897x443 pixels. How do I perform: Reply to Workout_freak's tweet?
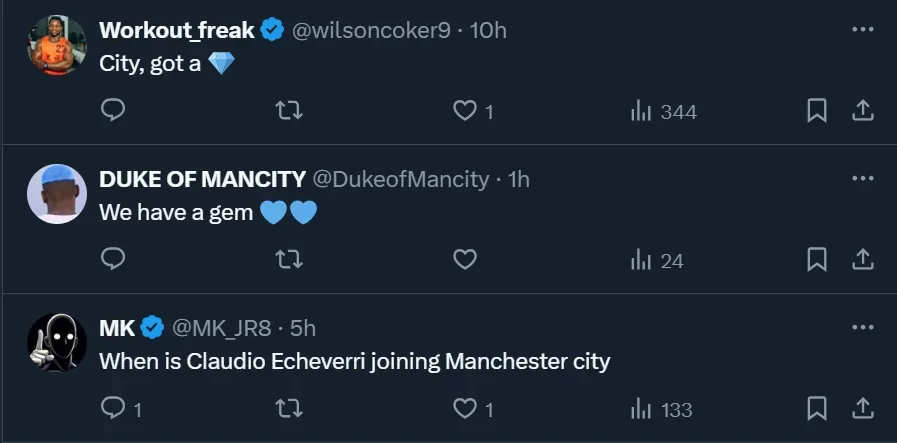click(114, 111)
